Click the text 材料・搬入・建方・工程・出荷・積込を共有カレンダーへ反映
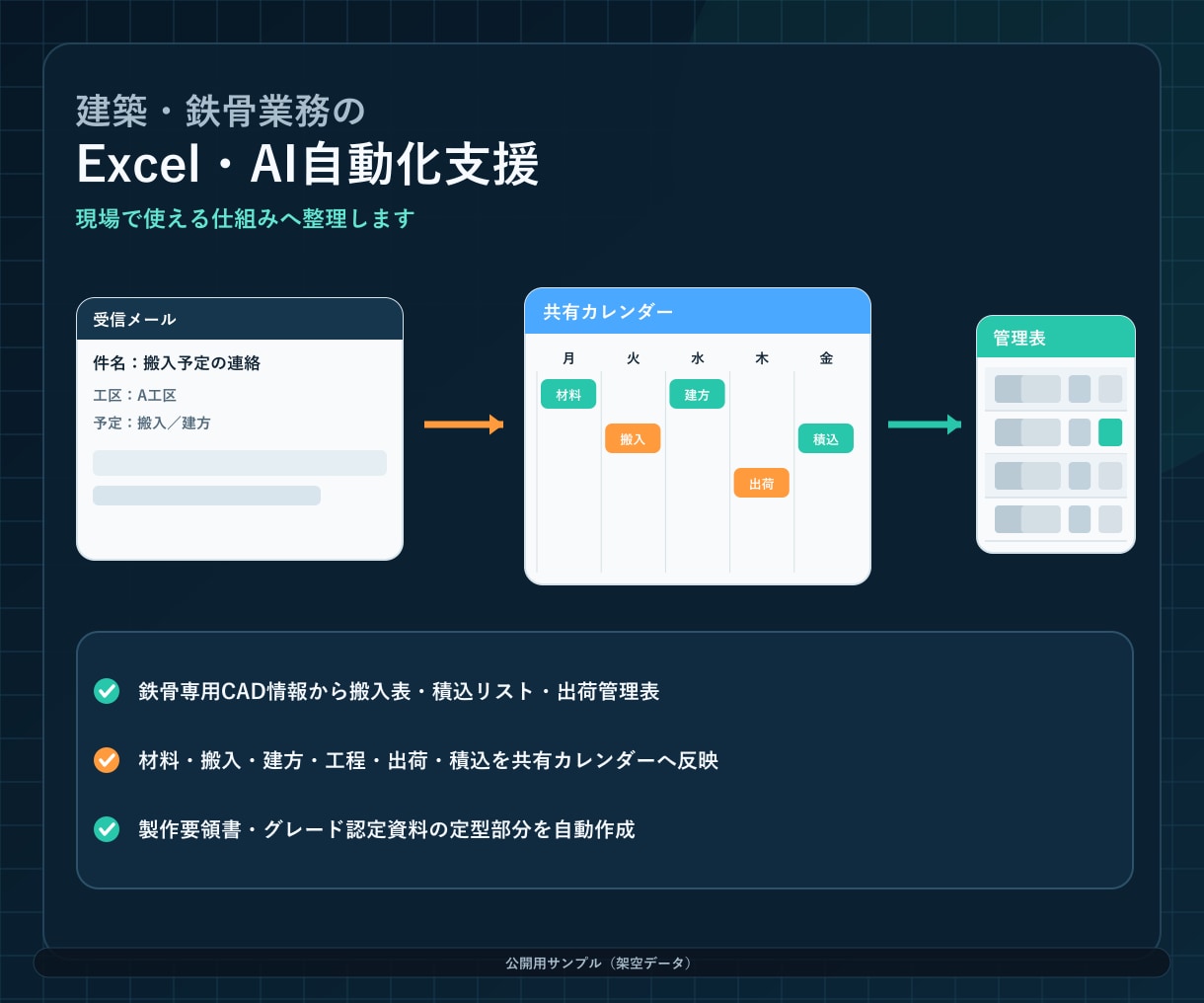Screen dimensions: 1204x1003 point(428,760)
